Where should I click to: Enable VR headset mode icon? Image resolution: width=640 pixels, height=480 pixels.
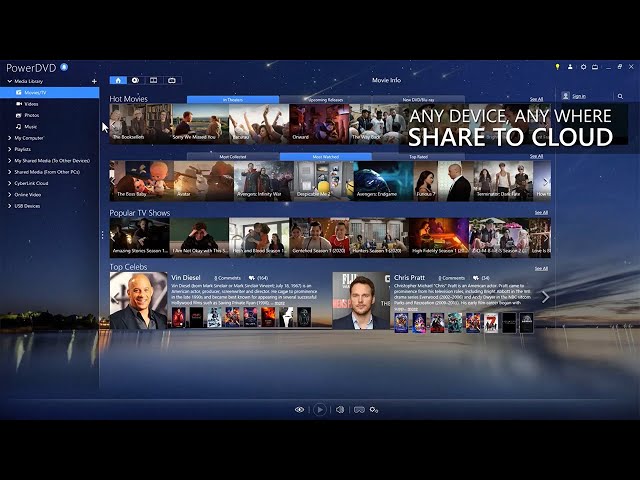(359, 409)
